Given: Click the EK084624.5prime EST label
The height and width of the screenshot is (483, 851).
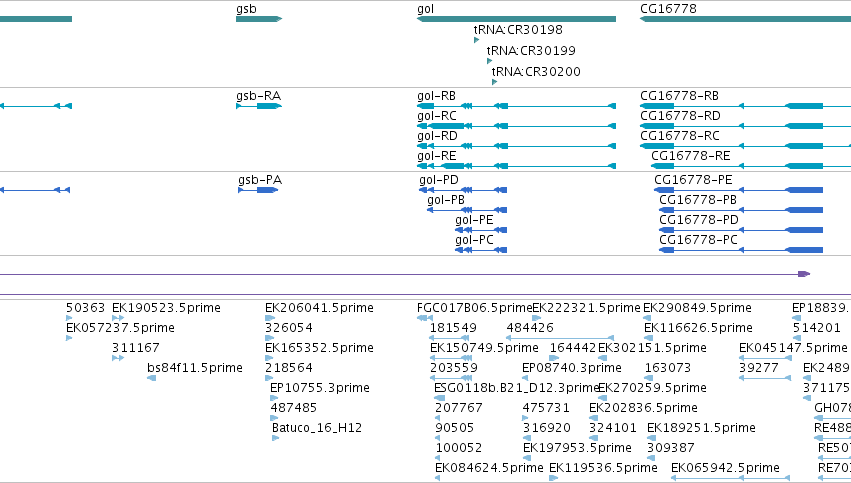Looking at the screenshot, I should (x=489, y=468).
